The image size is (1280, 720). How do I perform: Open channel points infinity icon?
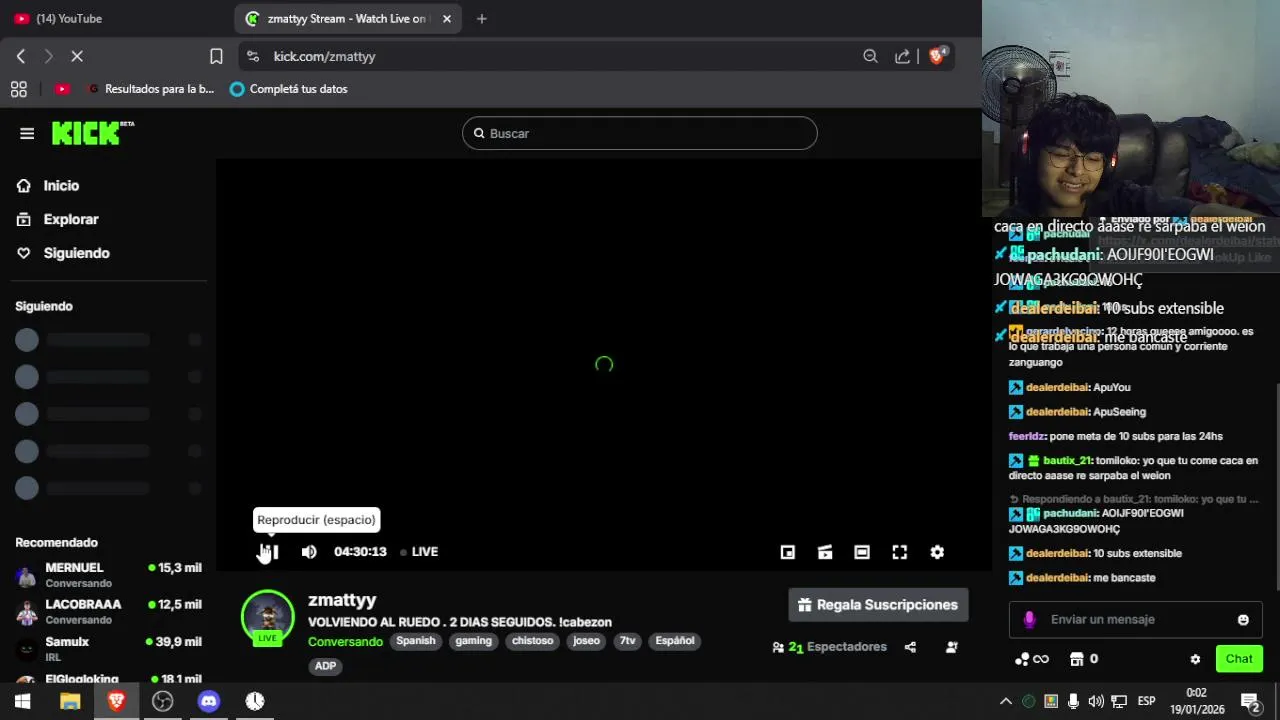pos(1032,659)
